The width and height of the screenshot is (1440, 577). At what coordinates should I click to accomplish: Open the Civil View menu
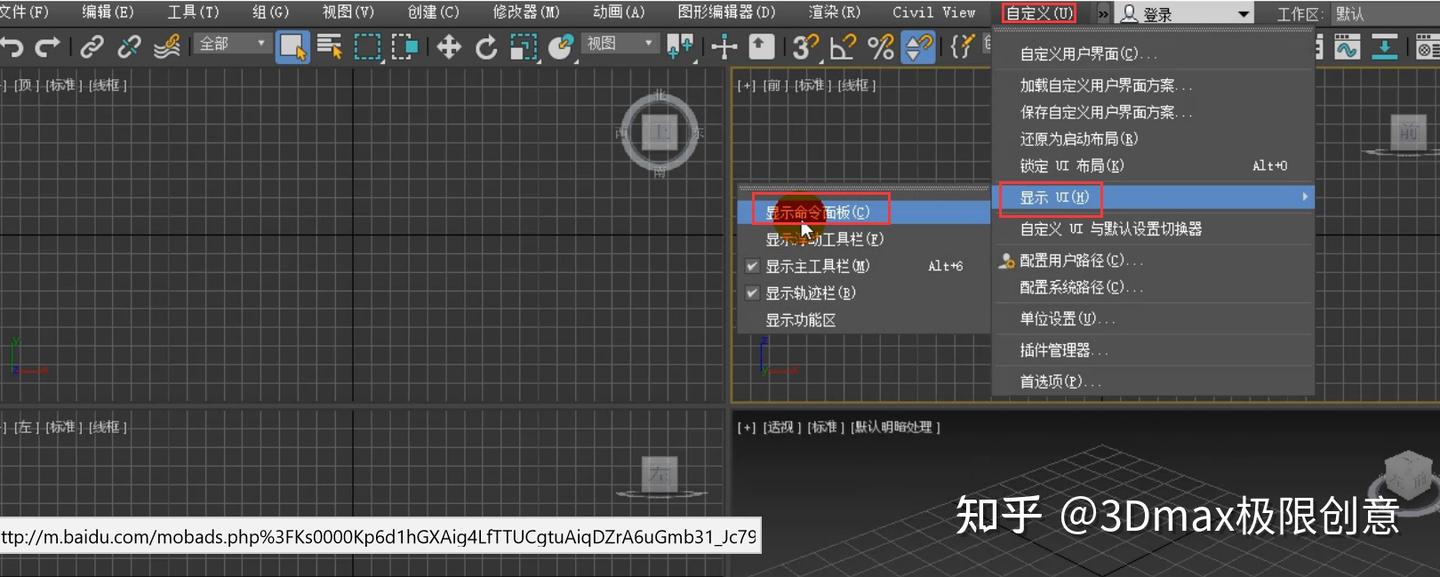[x=934, y=13]
